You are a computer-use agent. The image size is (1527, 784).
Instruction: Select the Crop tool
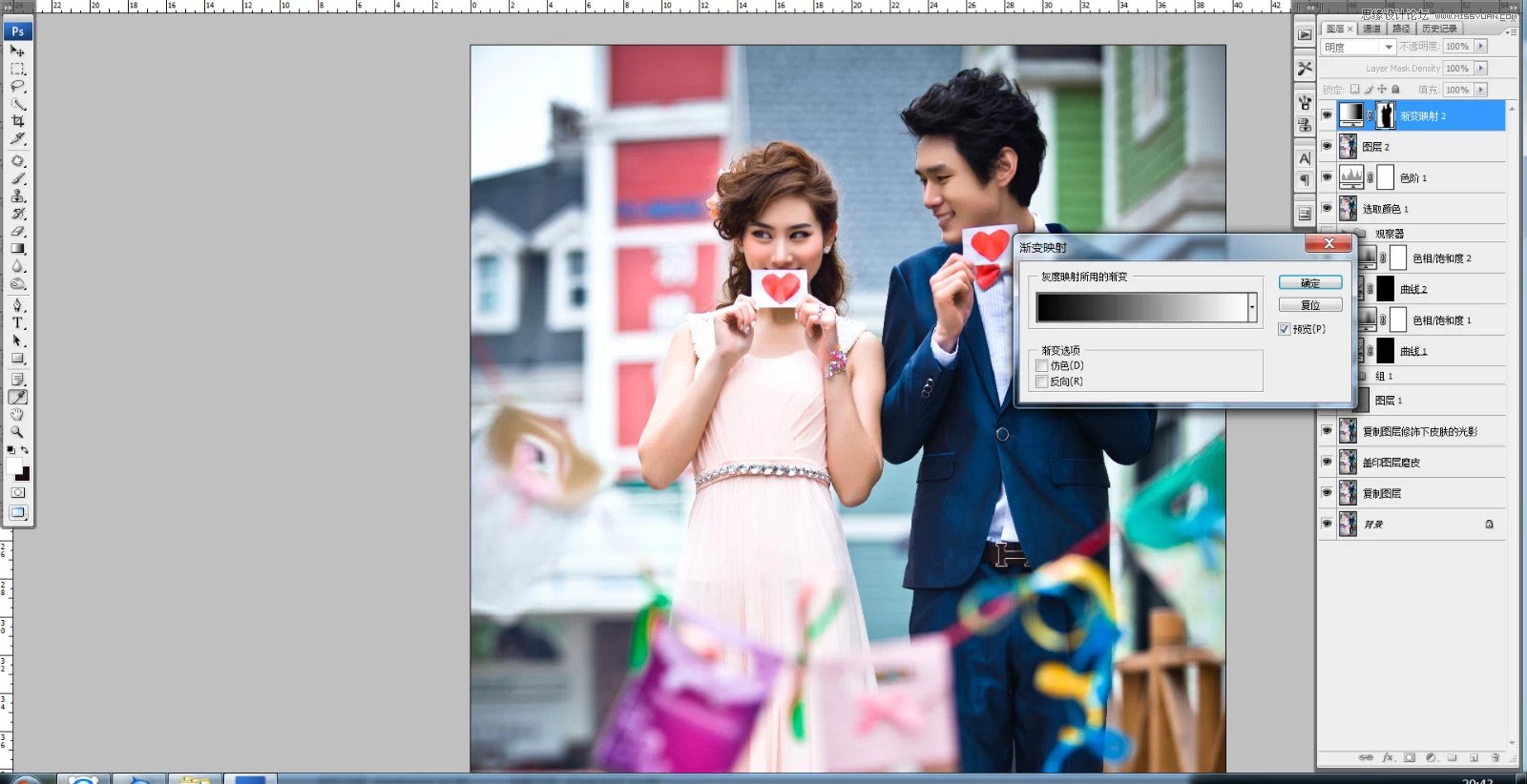tap(17, 121)
